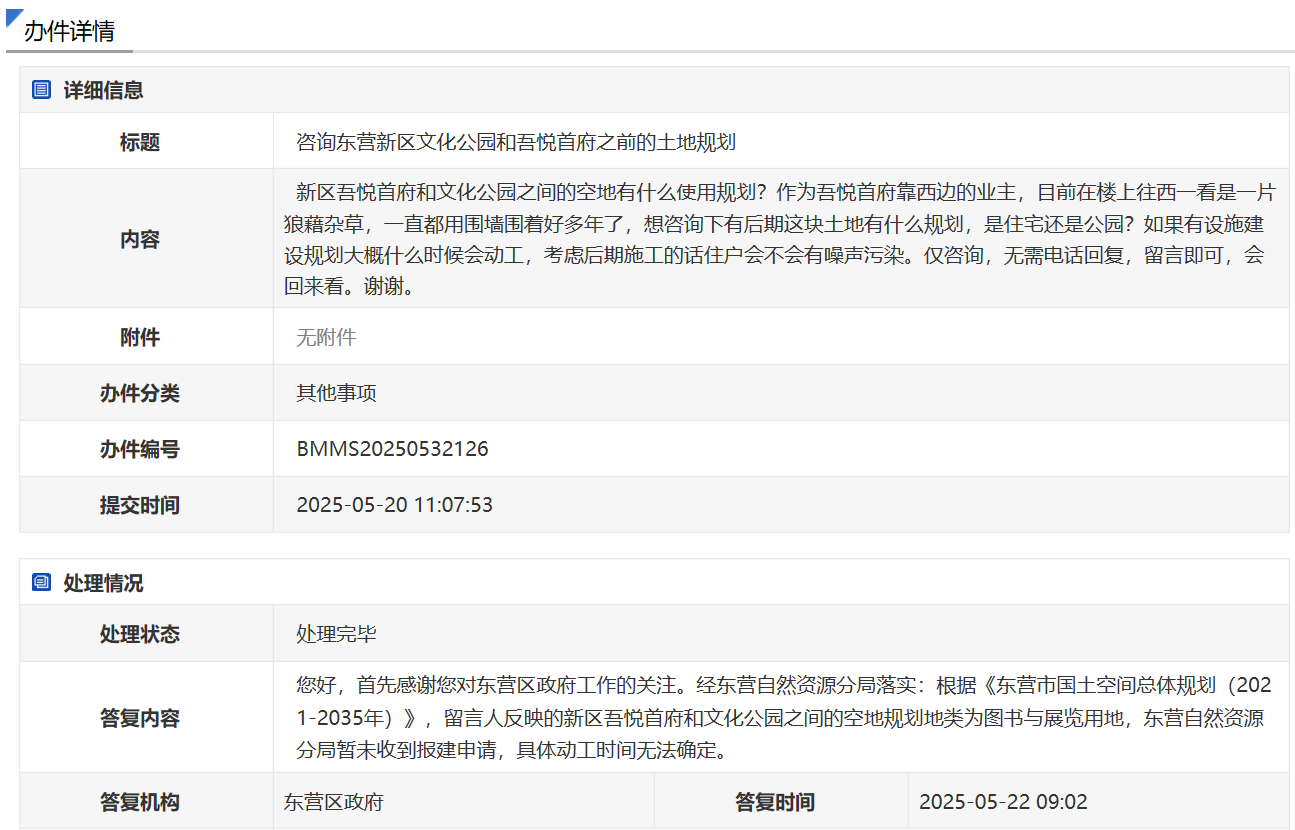Click the title text 咨询东营新区文化公园和吾悦首府之前的土地规划
The height and width of the screenshot is (830, 1295).
click(x=516, y=142)
